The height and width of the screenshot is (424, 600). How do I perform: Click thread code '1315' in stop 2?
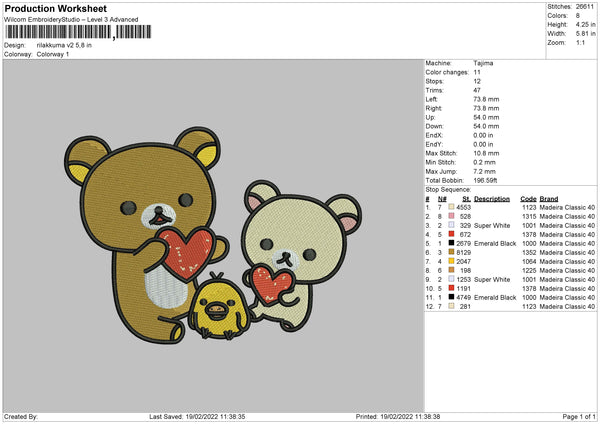(529, 216)
